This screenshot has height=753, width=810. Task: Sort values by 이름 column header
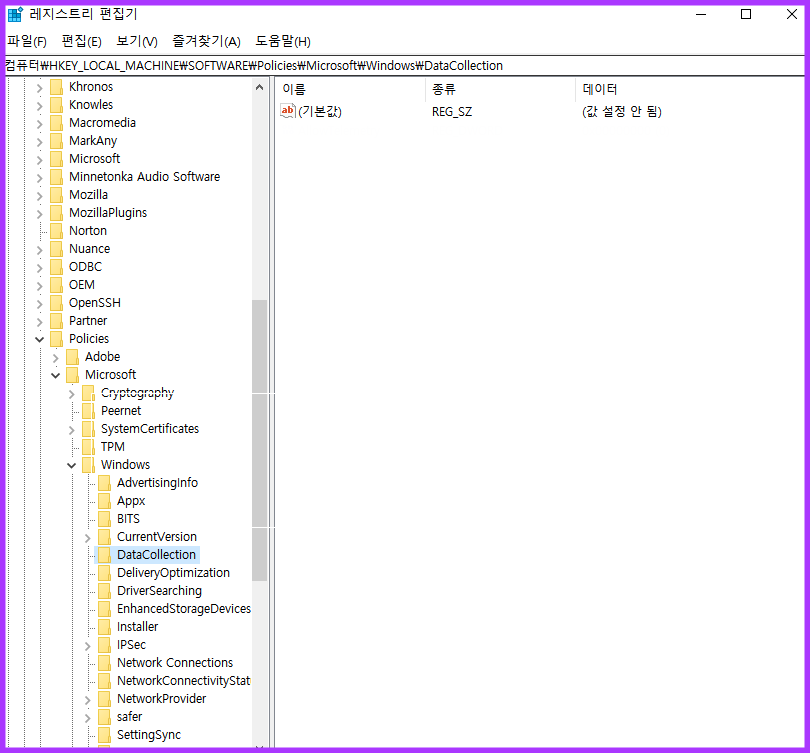point(350,89)
